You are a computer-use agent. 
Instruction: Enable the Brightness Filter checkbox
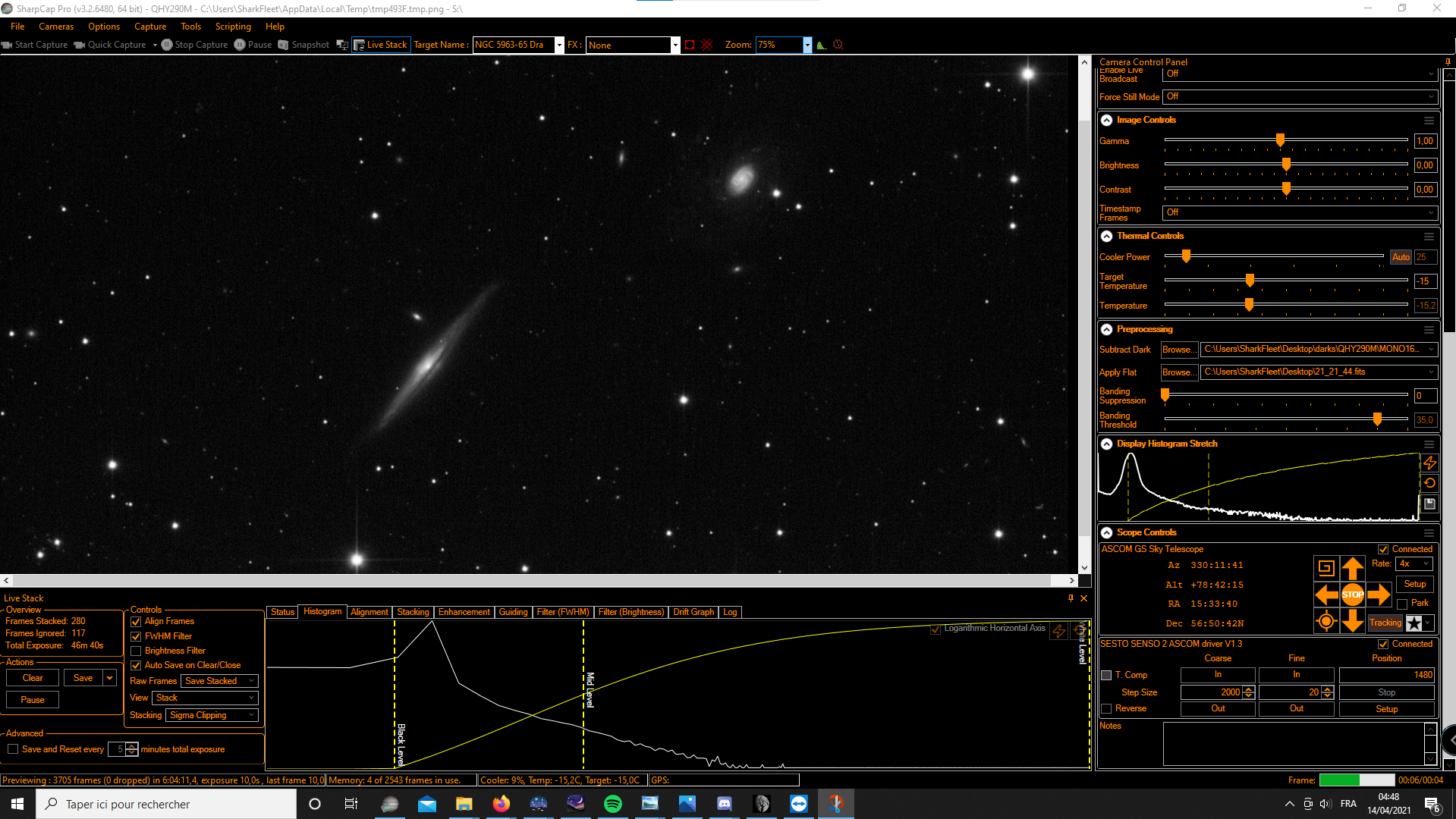click(136, 651)
